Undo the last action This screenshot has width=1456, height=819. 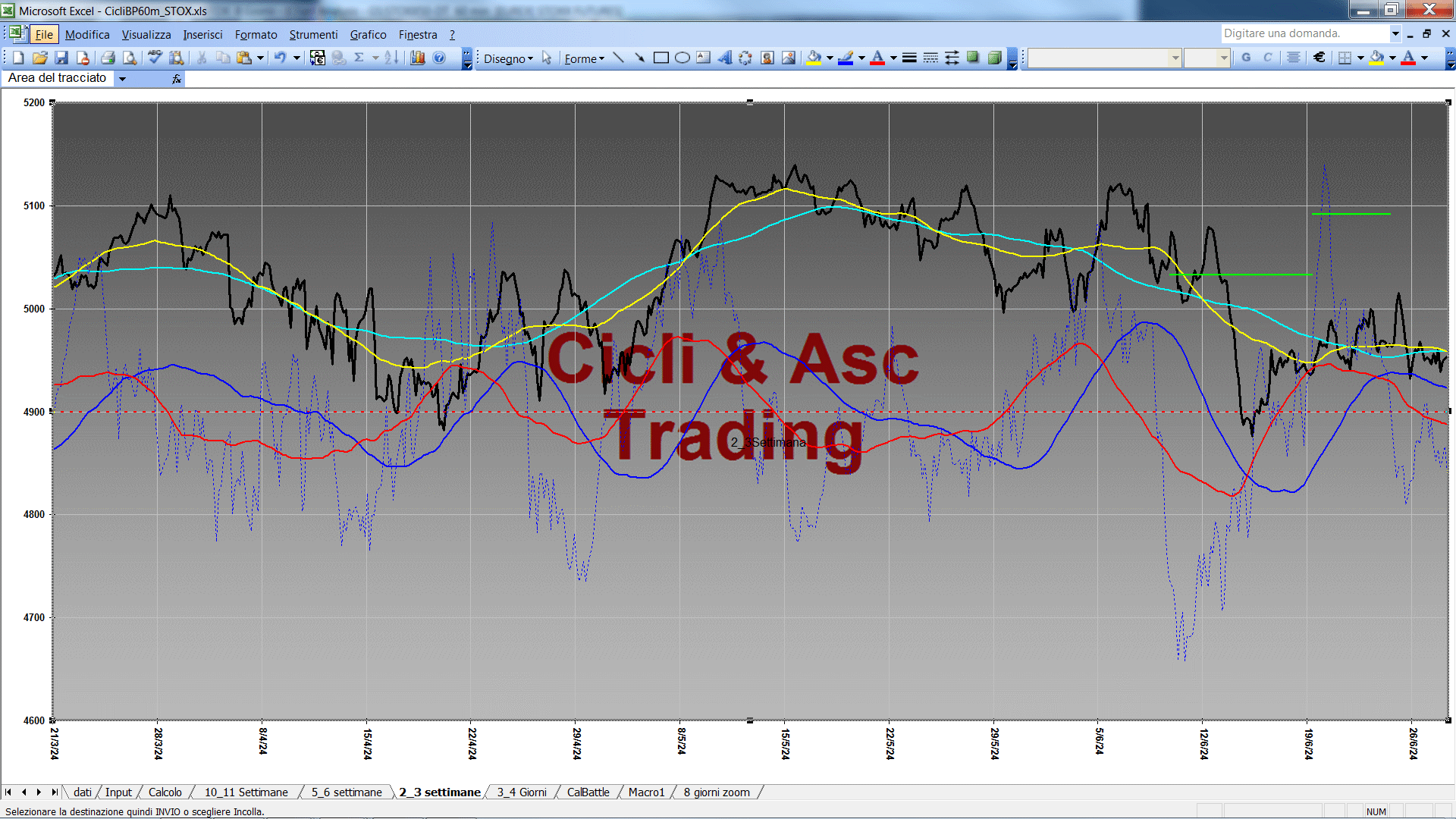[281, 58]
